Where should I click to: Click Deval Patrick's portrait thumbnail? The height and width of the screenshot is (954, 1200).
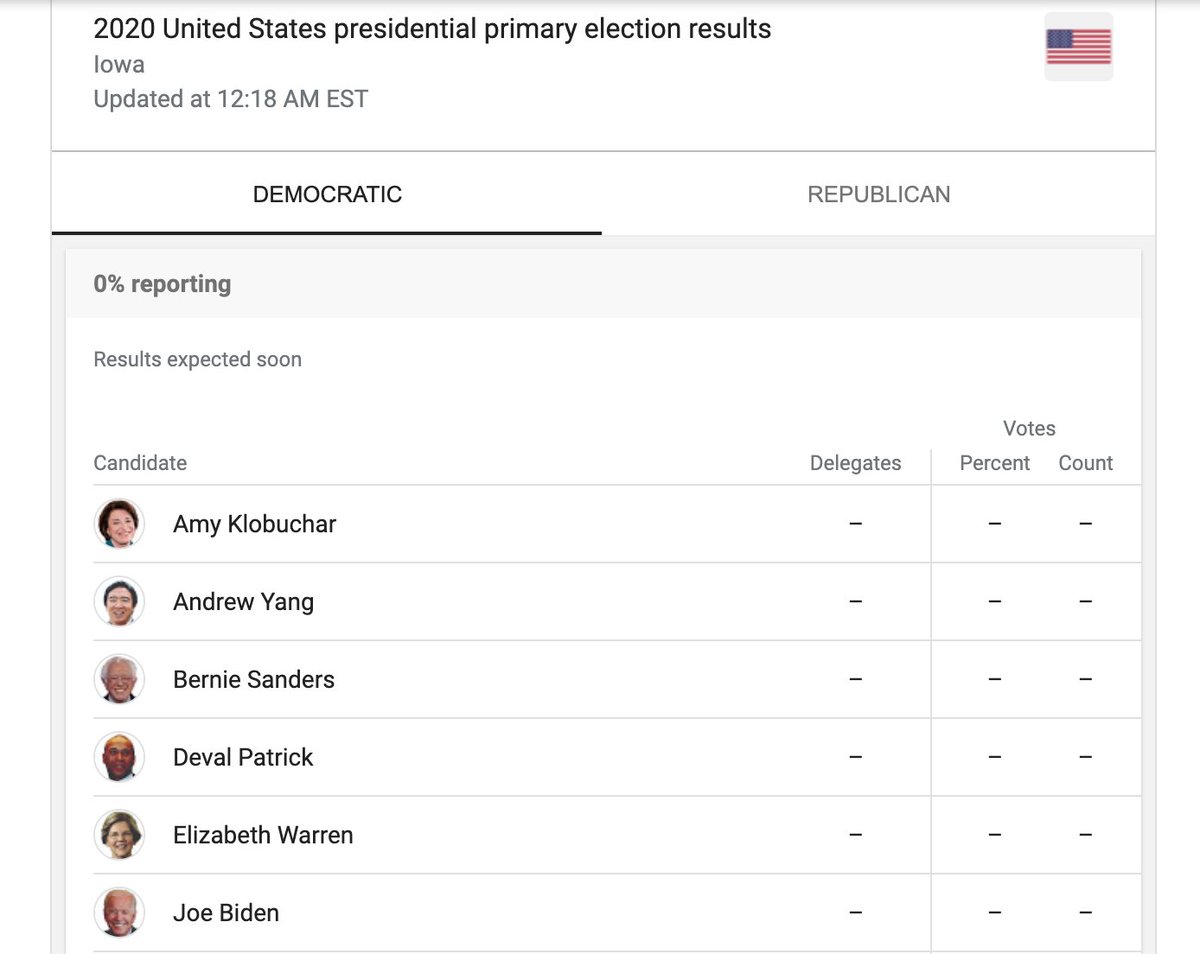pyautogui.click(x=119, y=758)
